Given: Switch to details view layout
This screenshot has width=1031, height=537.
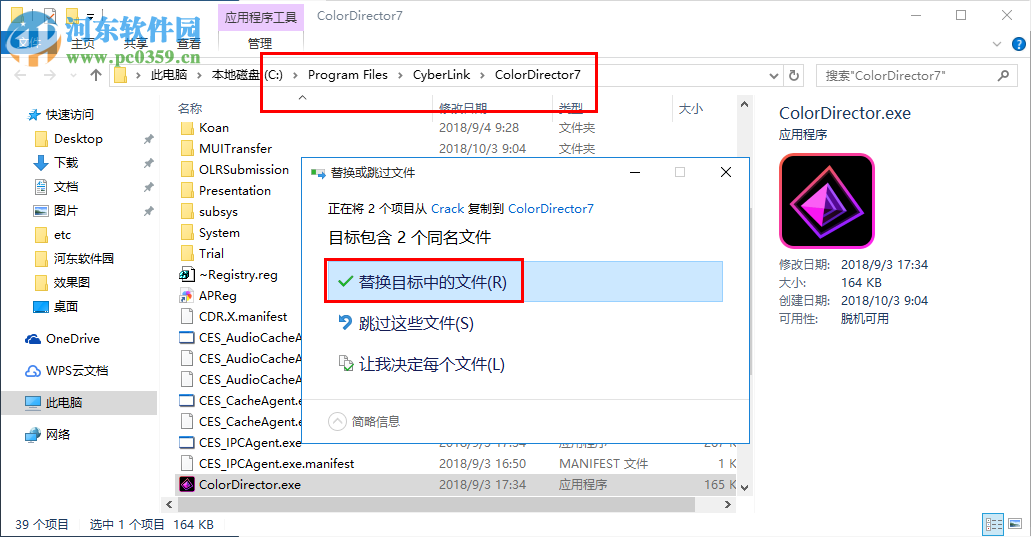Looking at the screenshot, I should pos(994,524).
